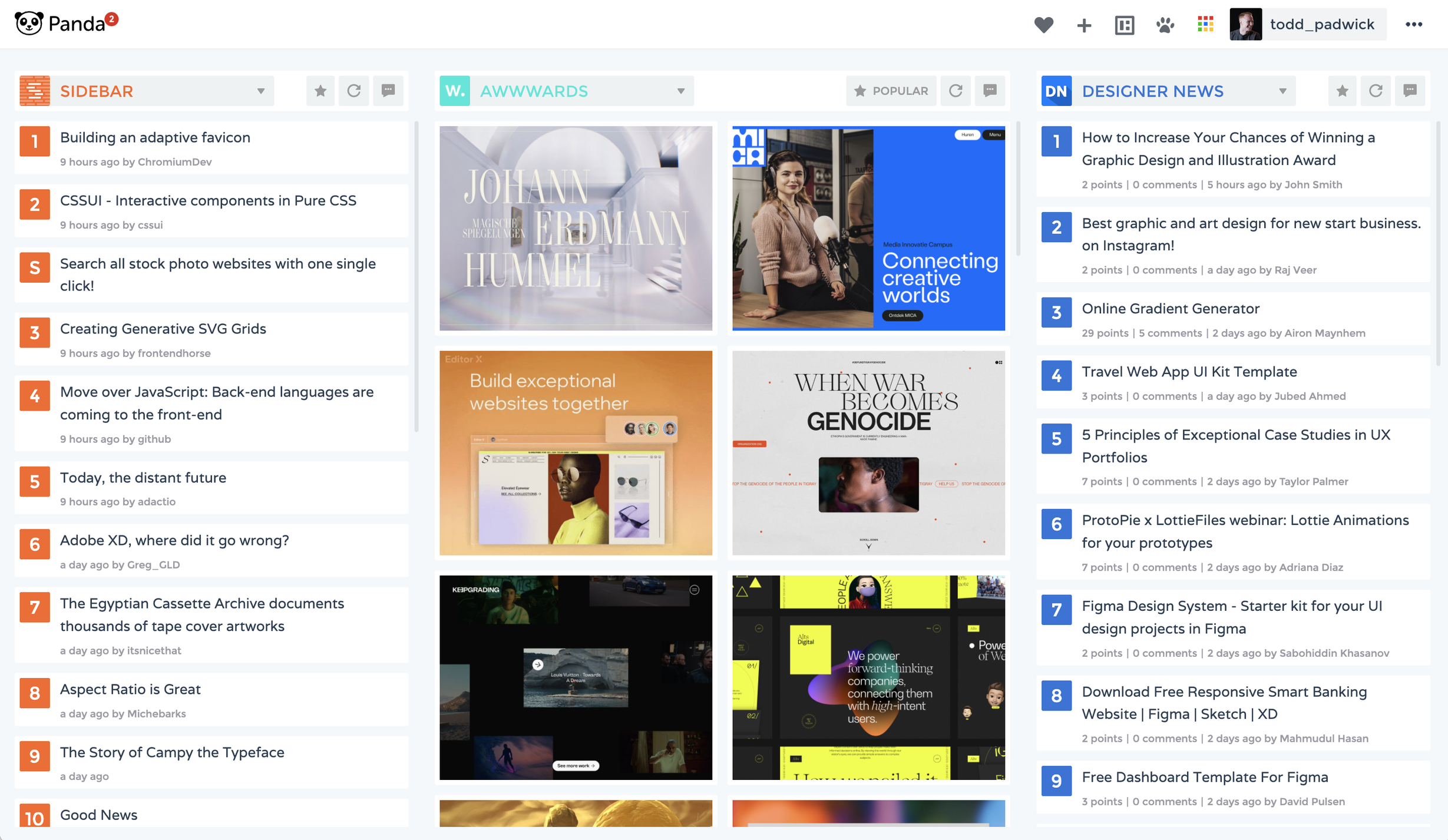Toggle the star filter on Sidebar column
Viewport: 1448px width, 840px height.
click(320, 91)
